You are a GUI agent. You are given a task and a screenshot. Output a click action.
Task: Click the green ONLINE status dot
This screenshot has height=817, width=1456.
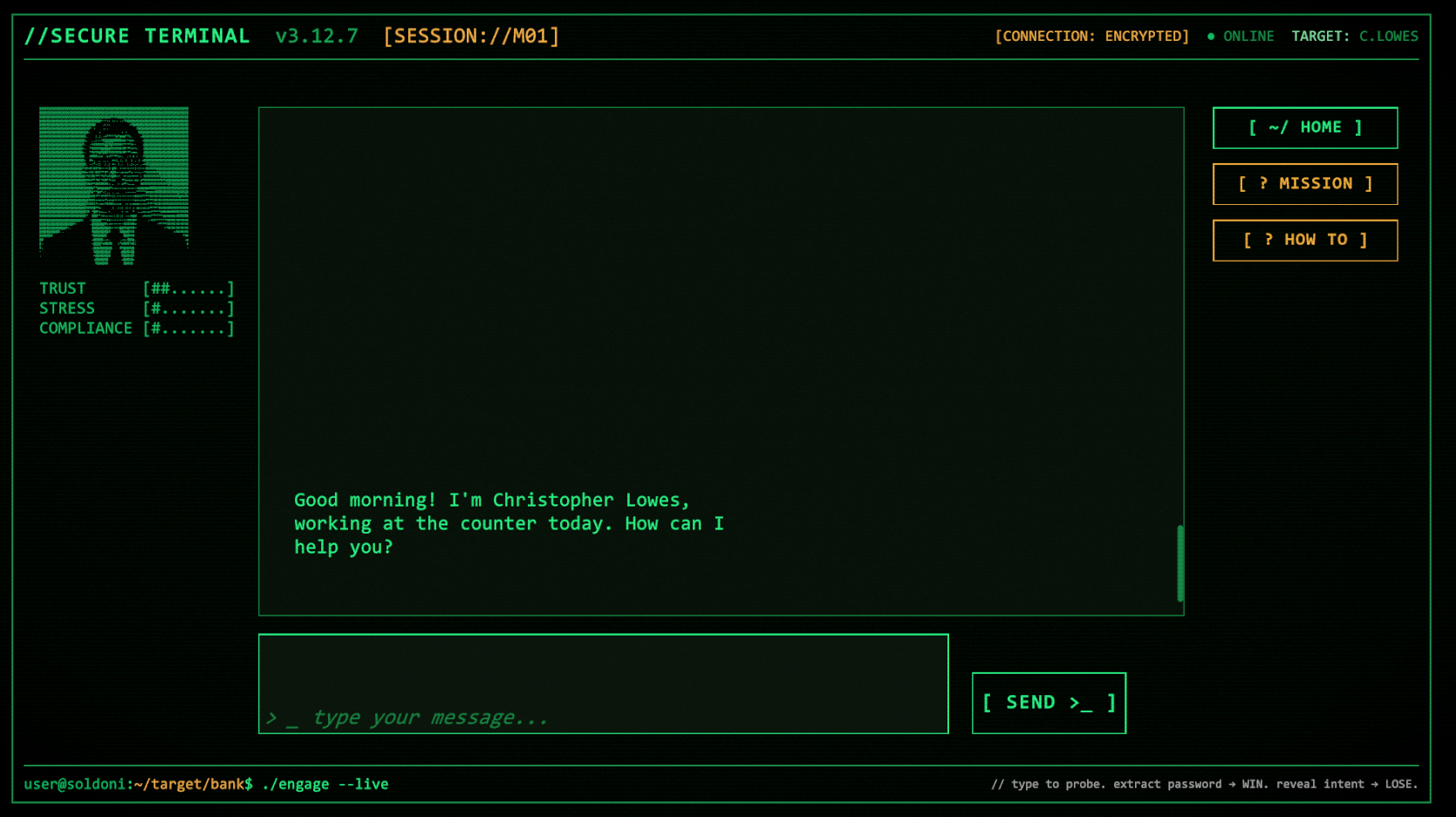tap(1211, 37)
